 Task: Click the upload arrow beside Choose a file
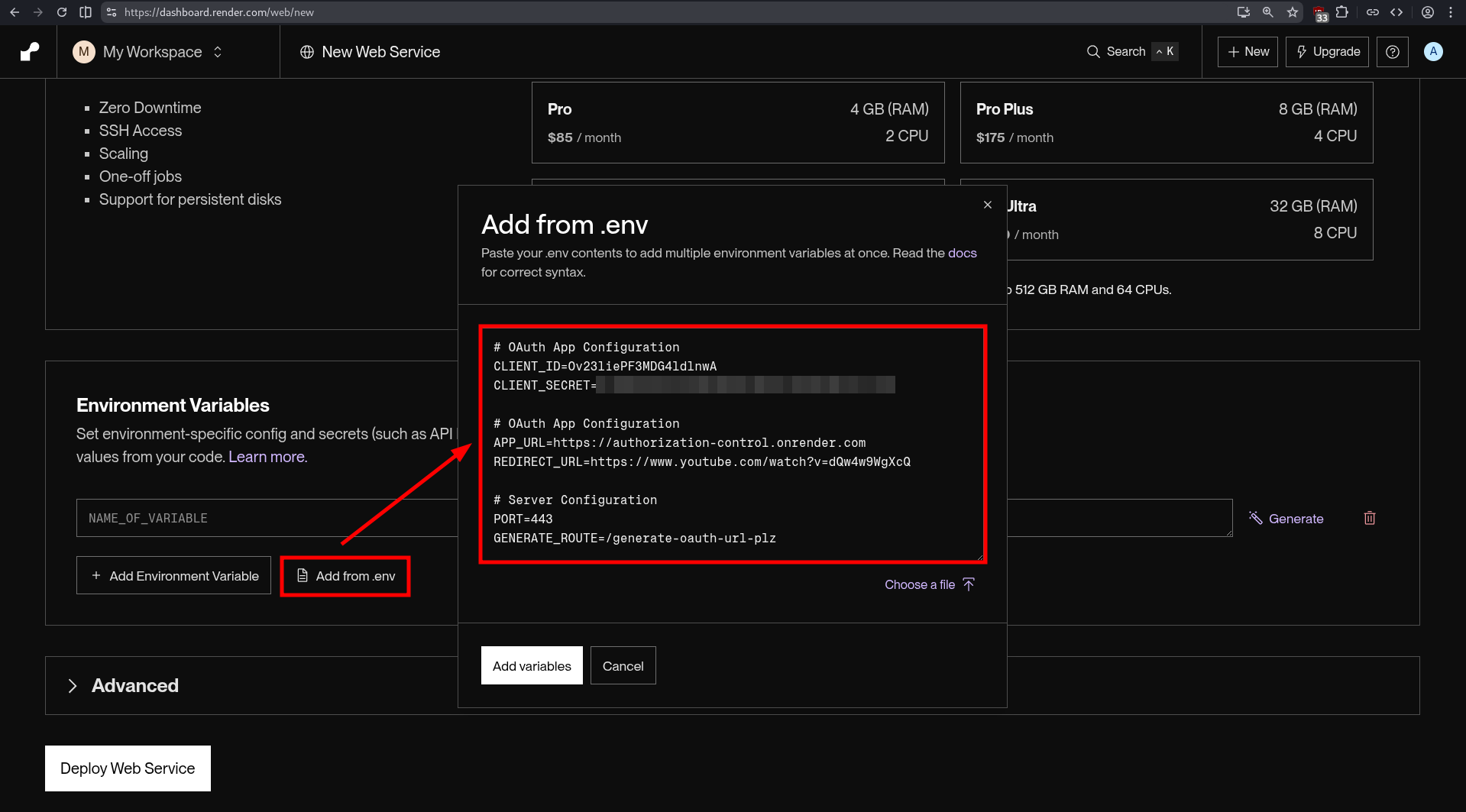(x=968, y=584)
